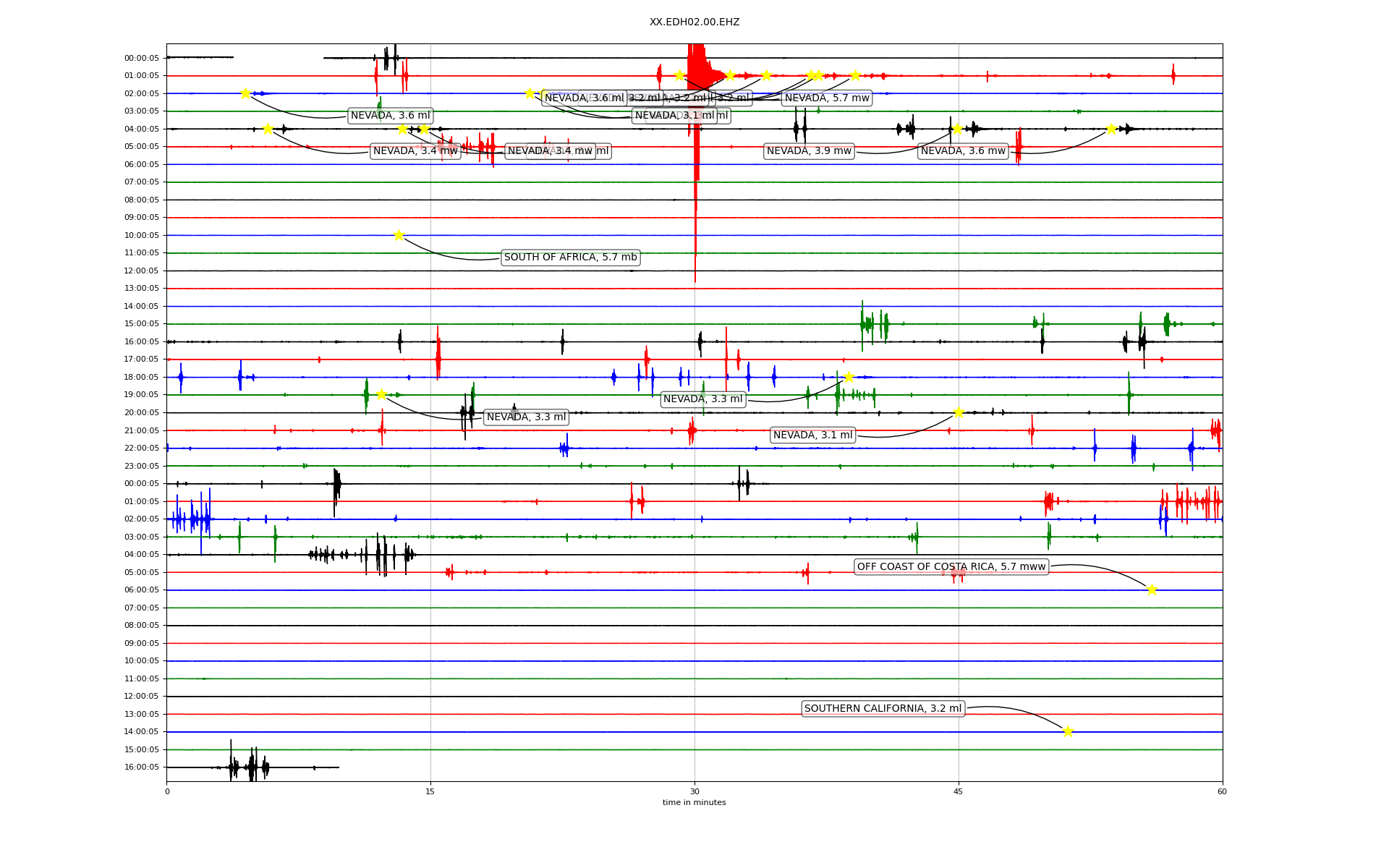Select the NEVADA, 3.9 mw label
This screenshot has height=868, width=1389.
point(809,151)
